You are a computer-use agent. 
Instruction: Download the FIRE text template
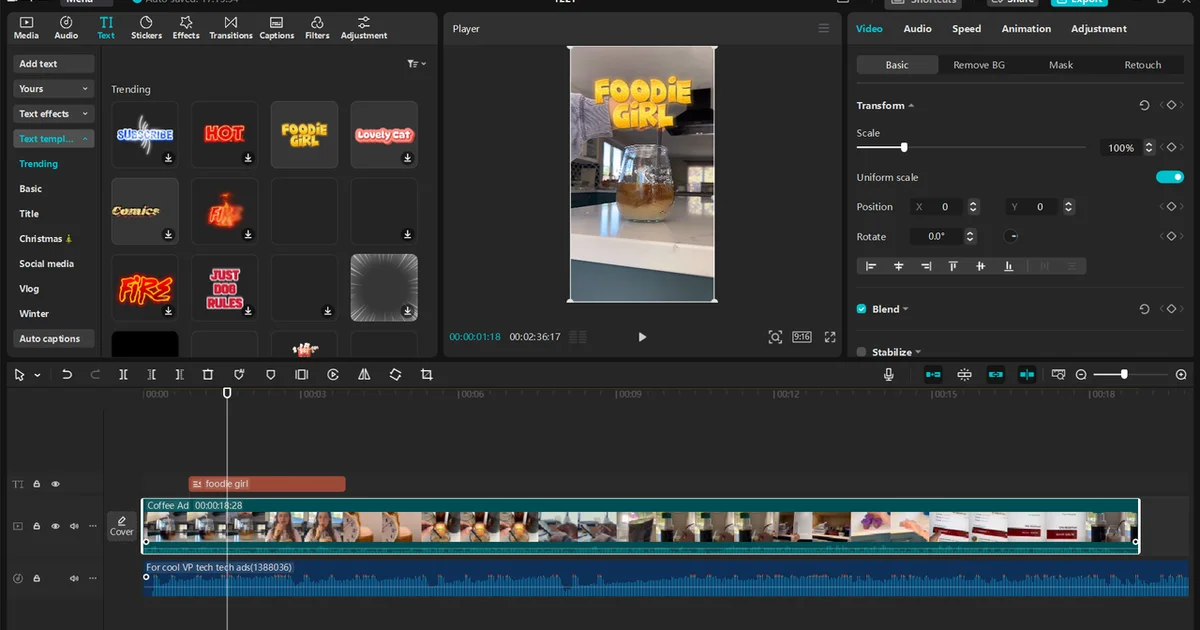click(167, 311)
